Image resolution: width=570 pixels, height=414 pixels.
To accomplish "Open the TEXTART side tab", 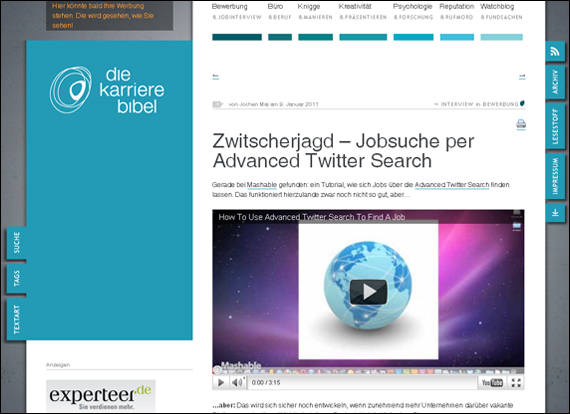I will pyautogui.click(x=17, y=319).
